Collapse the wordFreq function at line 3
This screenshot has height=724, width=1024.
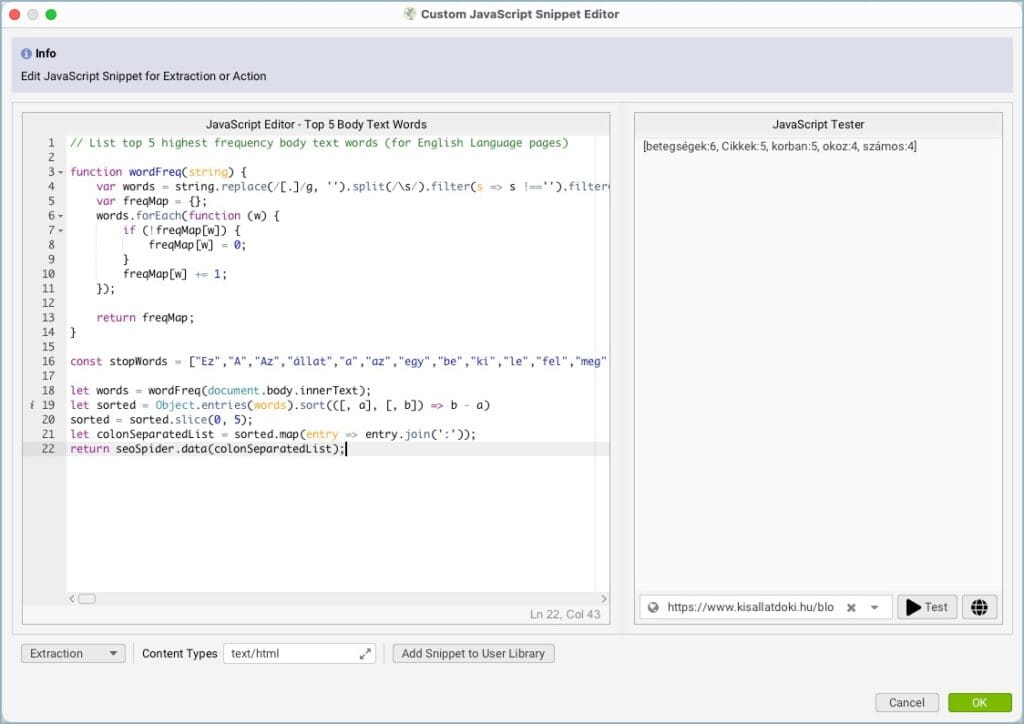pos(61,172)
